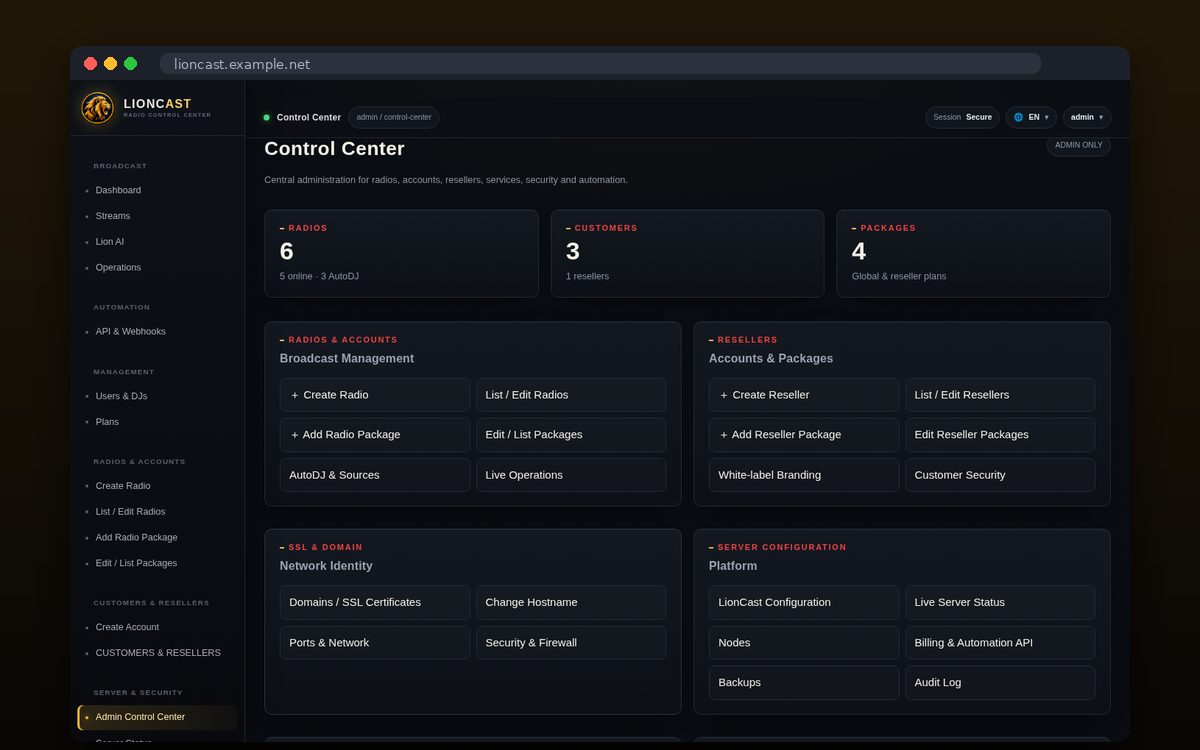1200x750 pixels.
Task: Open Live Operations
Action: pos(571,475)
